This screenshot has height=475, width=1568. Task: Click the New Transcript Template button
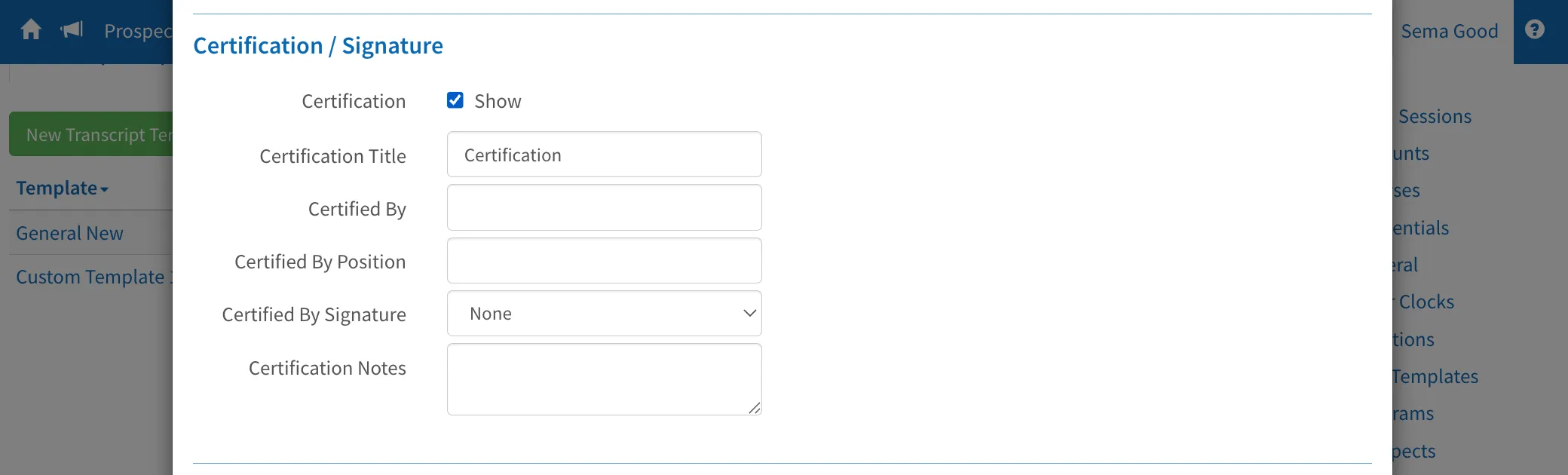91,134
